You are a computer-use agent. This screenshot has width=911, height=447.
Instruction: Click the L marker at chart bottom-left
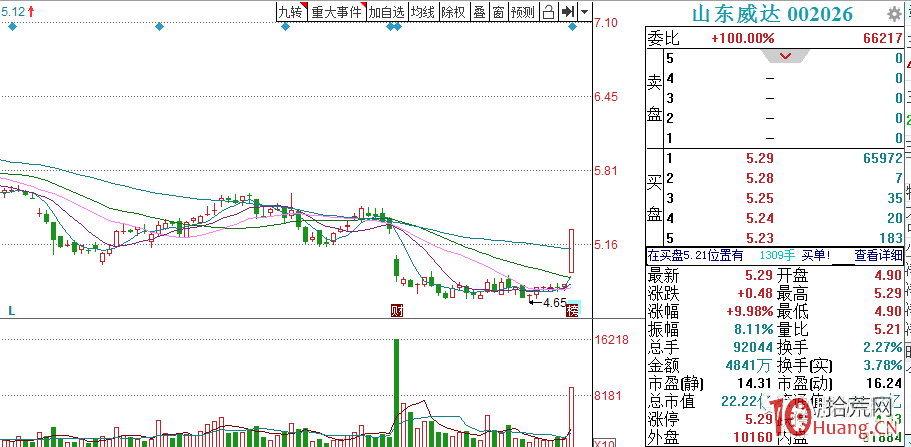click(11, 311)
